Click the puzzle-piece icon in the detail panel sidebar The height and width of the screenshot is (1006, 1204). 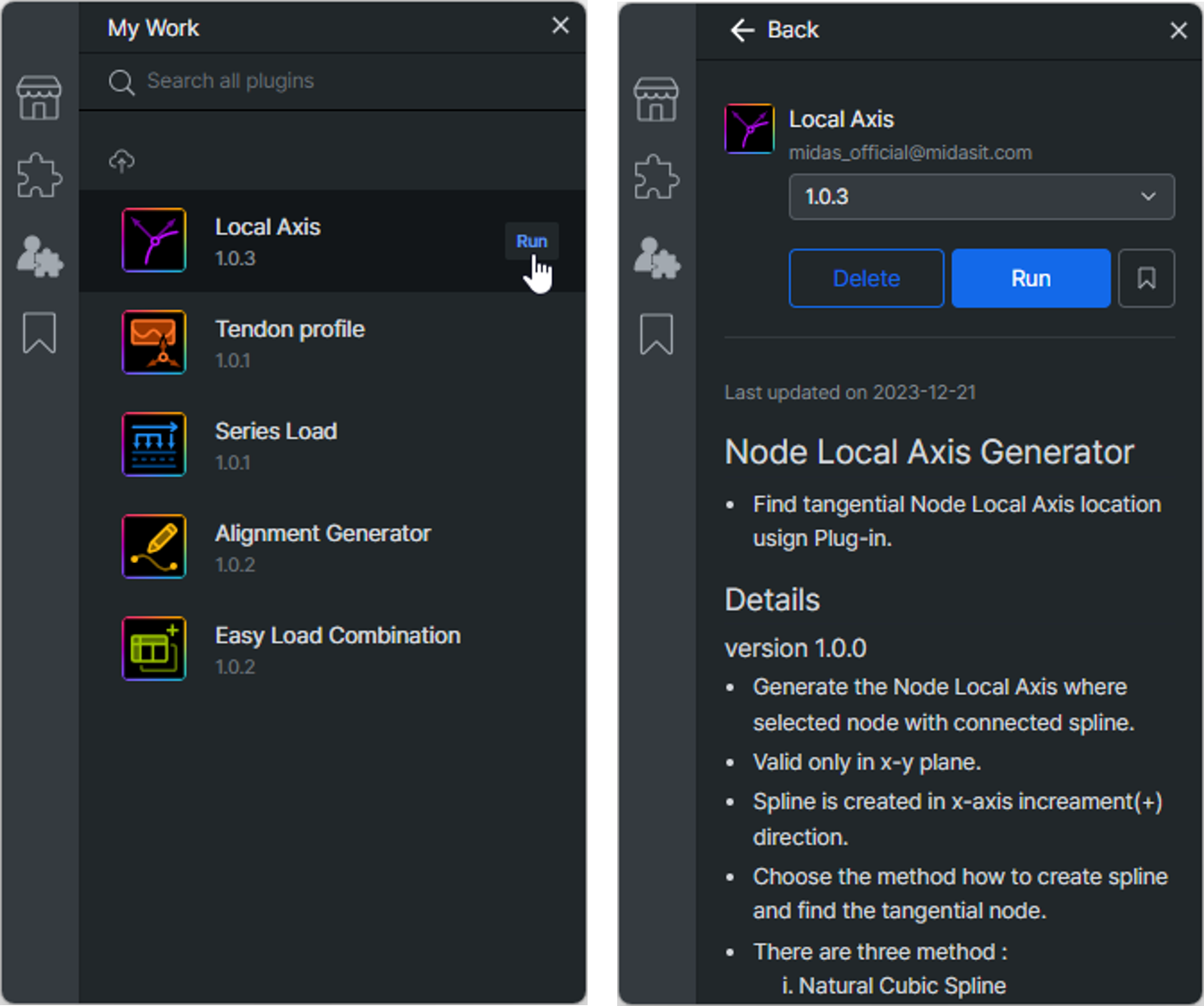pyautogui.click(x=656, y=176)
